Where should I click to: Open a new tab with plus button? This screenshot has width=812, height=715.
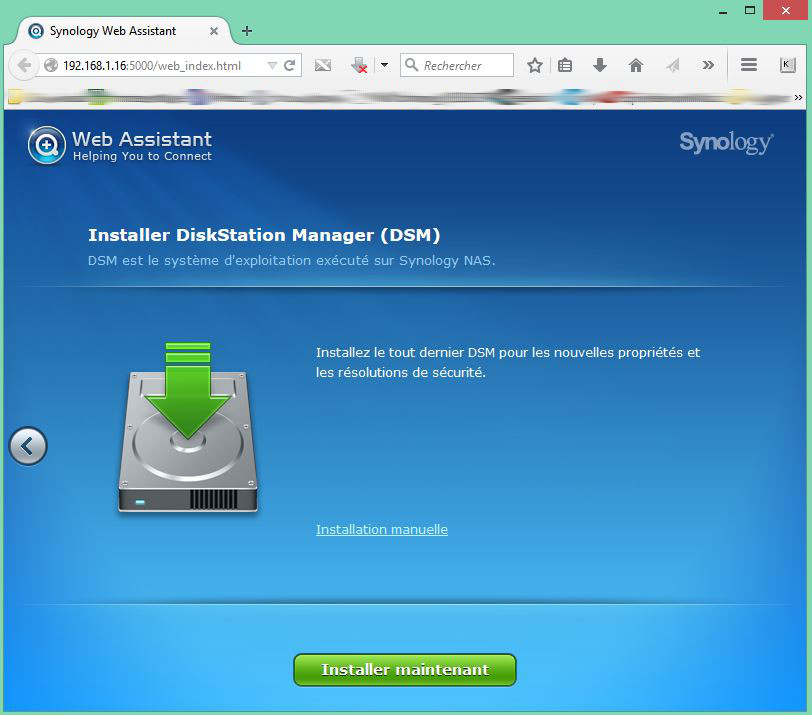click(x=247, y=31)
